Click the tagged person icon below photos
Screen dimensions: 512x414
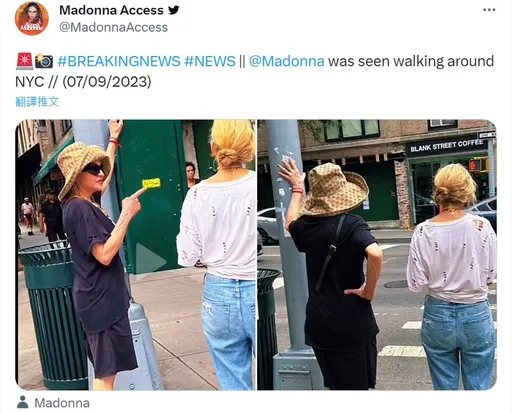pyautogui.click(x=23, y=402)
